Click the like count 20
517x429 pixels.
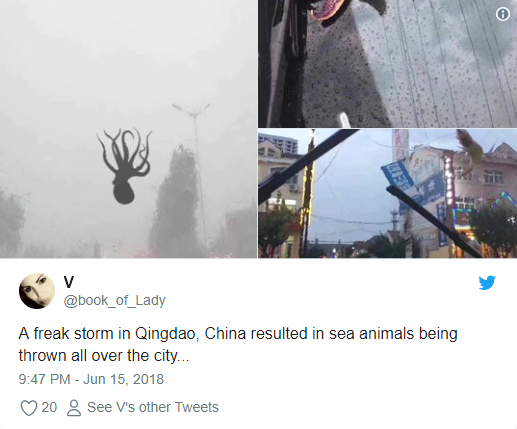point(49,407)
